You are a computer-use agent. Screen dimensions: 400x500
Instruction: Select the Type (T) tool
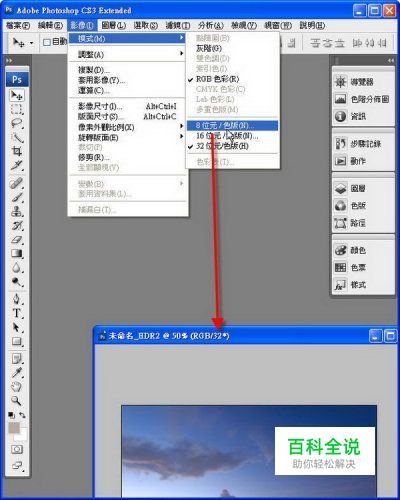click(17, 313)
